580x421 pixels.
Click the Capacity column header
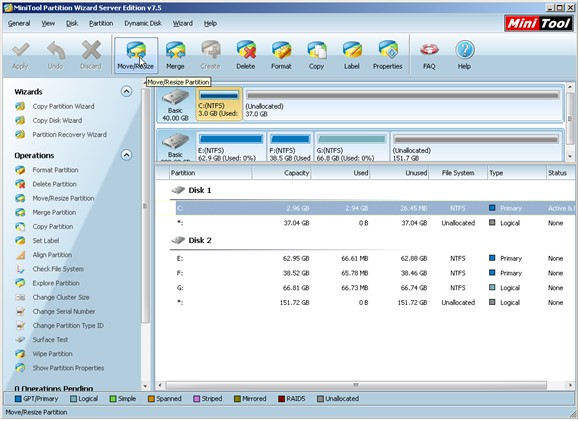[282, 173]
